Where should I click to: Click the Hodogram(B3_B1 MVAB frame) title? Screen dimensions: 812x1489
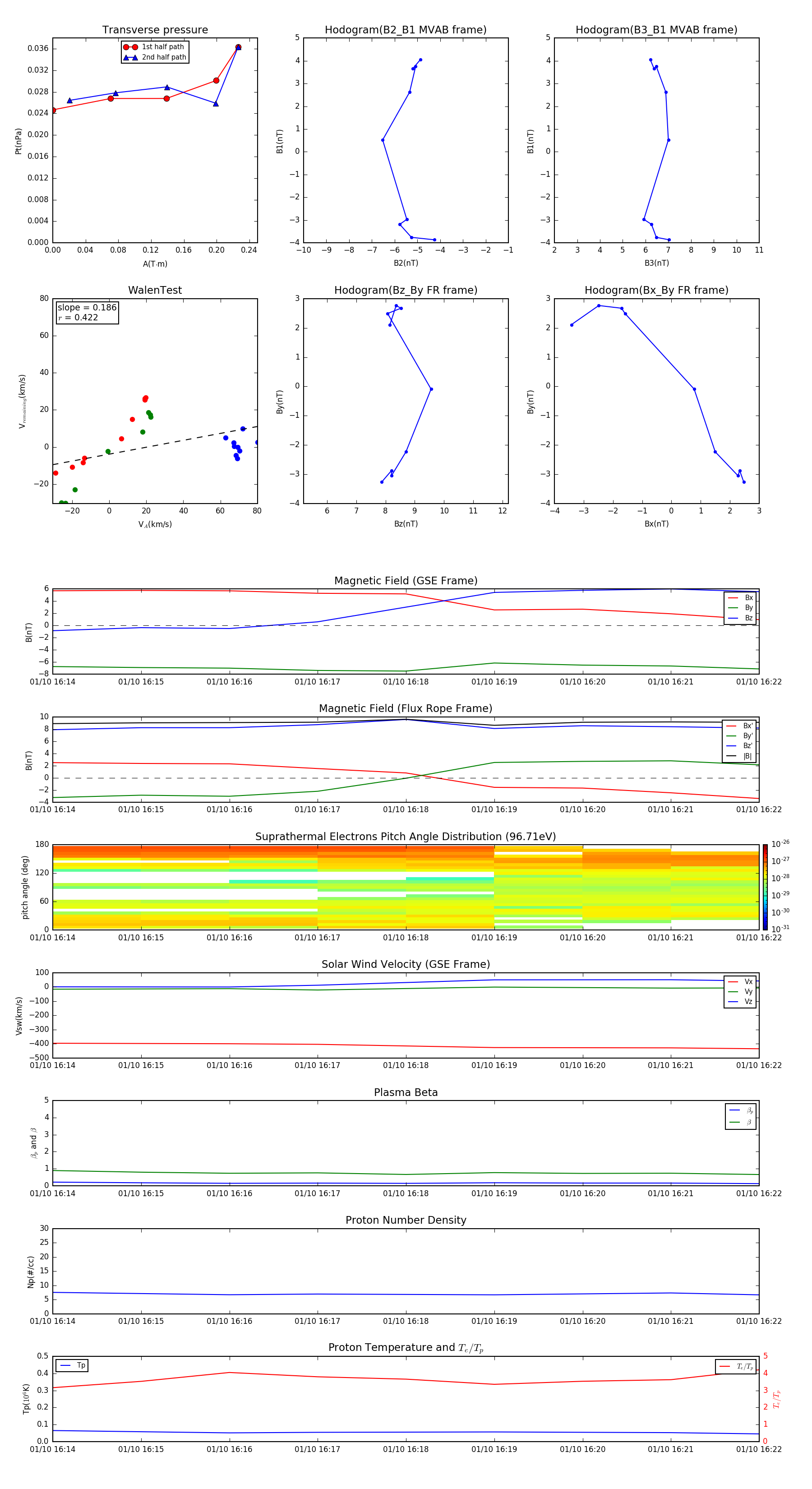click(x=656, y=30)
